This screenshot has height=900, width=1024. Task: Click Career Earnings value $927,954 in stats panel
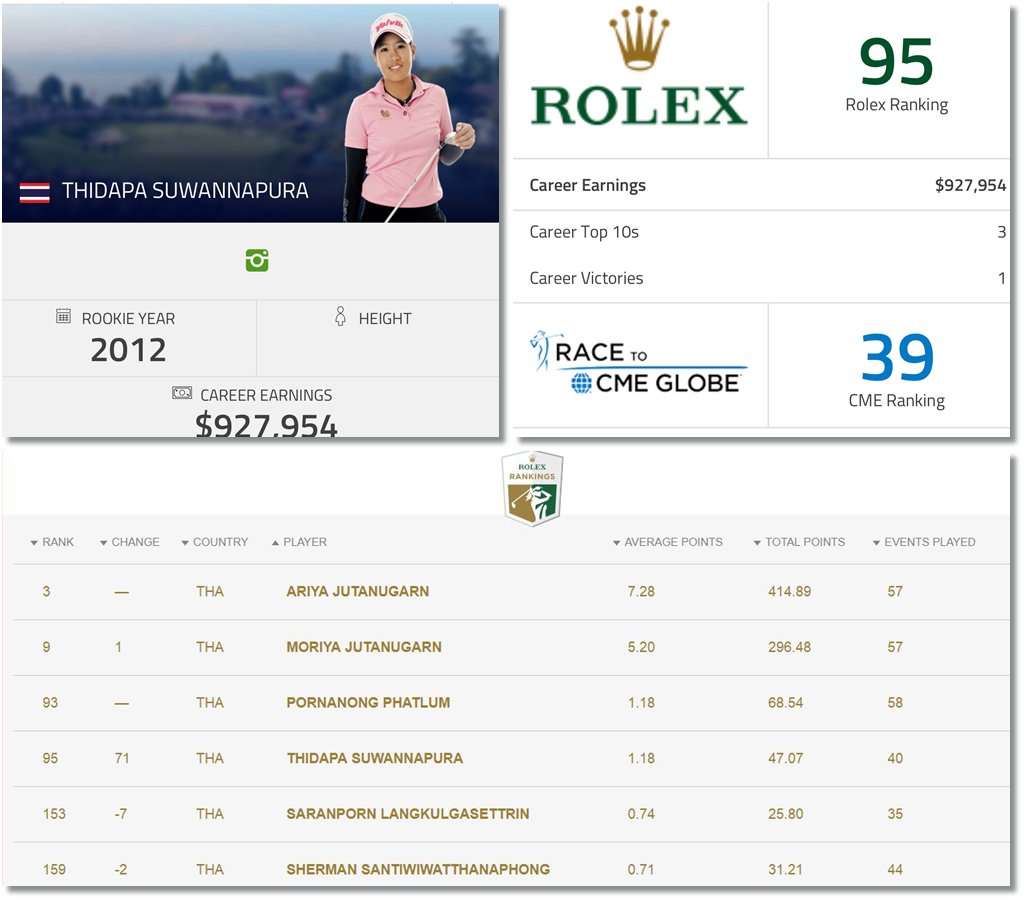(970, 185)
